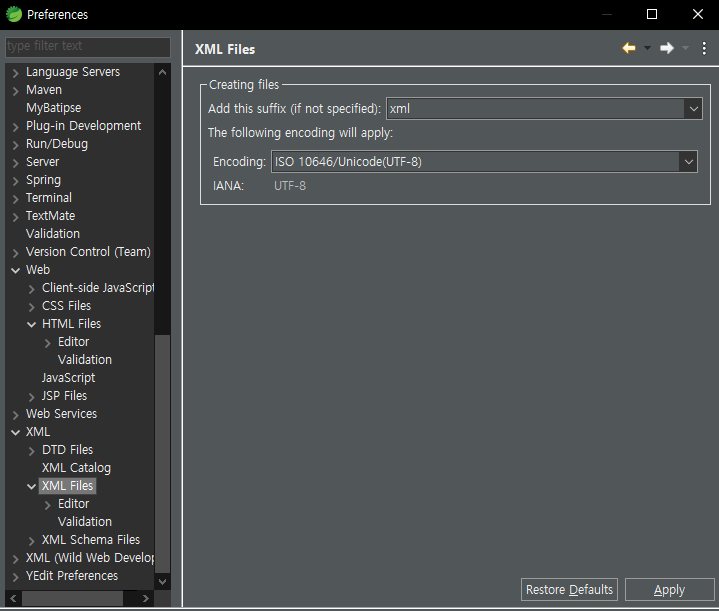The width and height of the screenshot is (719, 611).
Task: Click the back navigation yellow arrow
Action: [629, 48]
